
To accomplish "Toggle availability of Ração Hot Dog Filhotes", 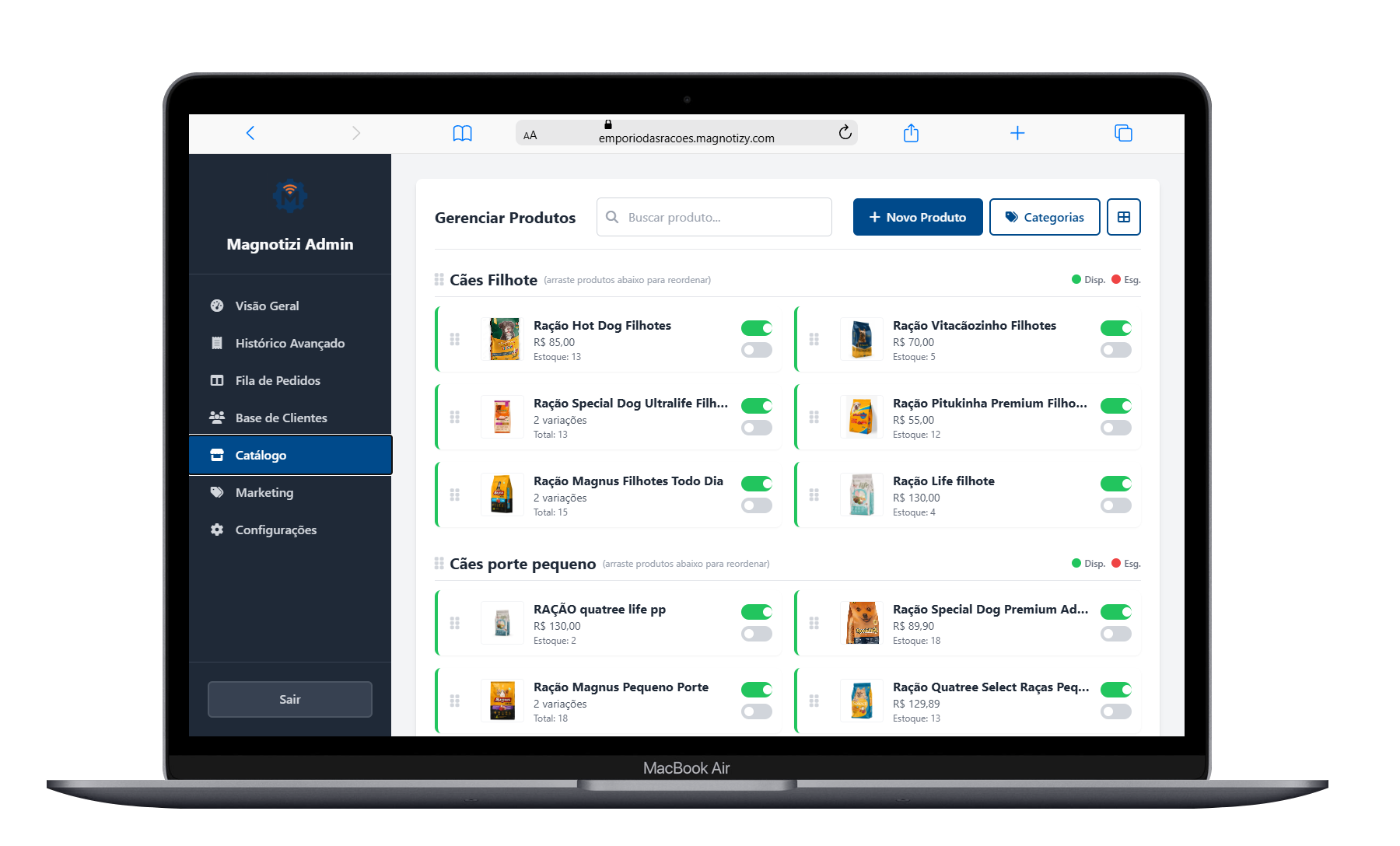I will 757,328.
